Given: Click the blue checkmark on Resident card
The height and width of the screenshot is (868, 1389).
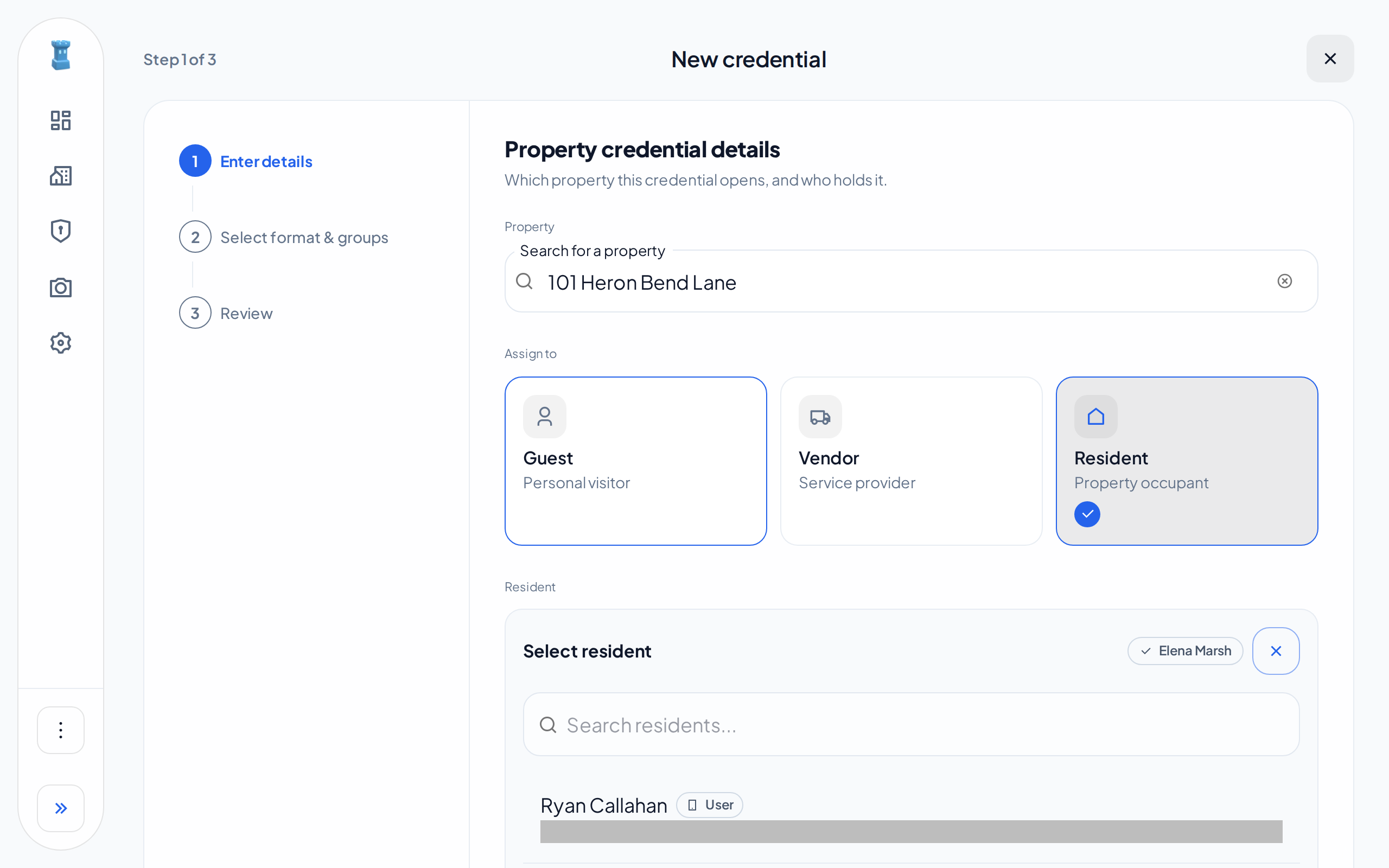Looking at the screenshot, I should (x=1087, y=514).
